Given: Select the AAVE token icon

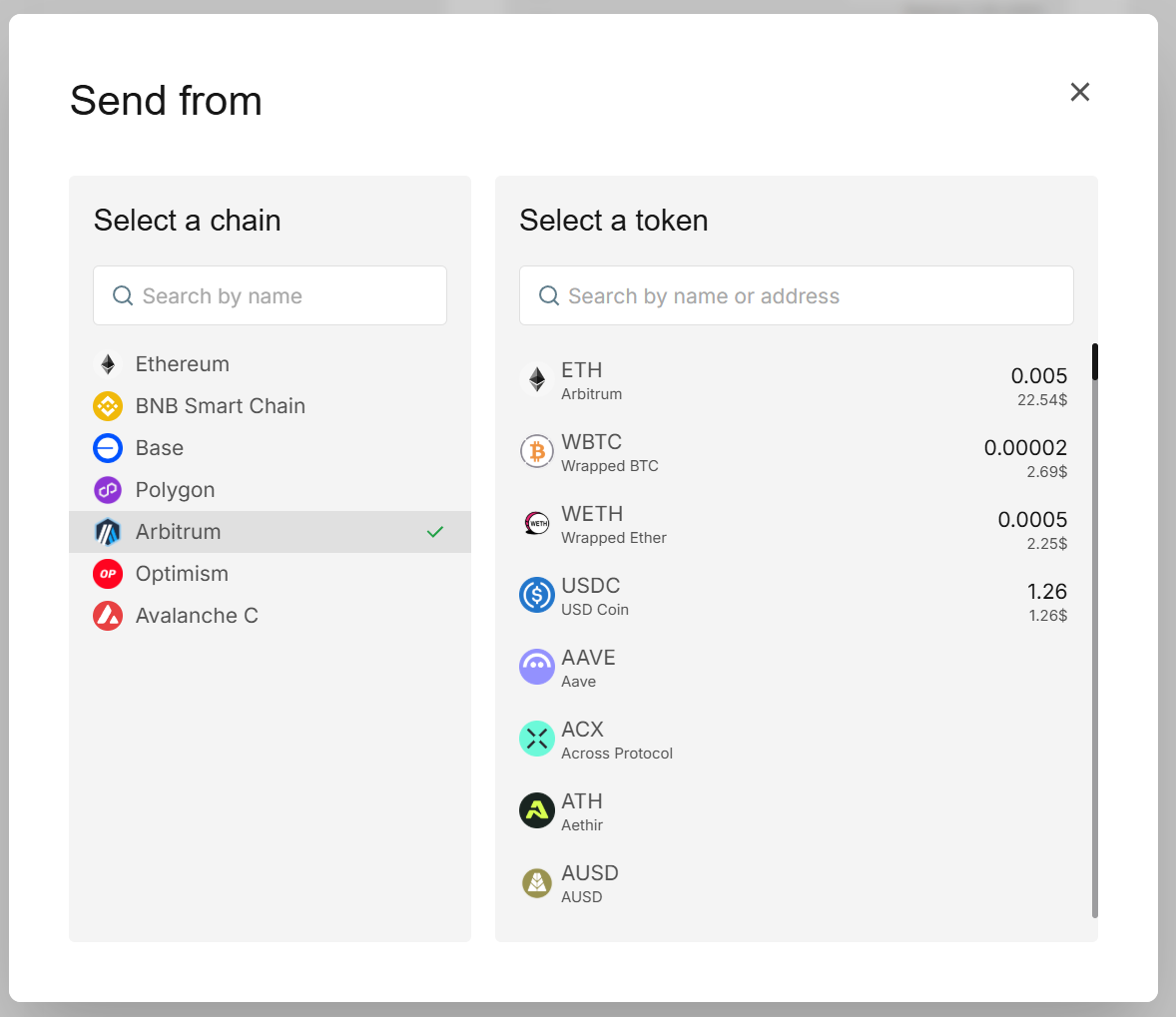Looking at the screenshot, I should [536, 667].
